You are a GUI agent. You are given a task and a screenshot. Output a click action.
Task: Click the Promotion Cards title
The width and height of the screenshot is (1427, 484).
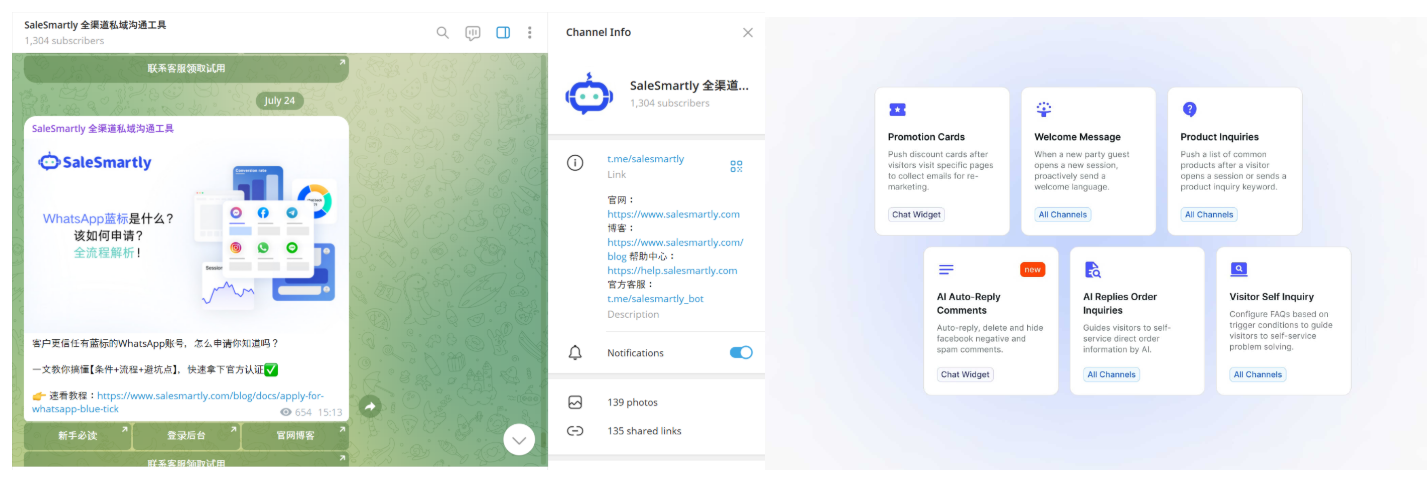tap(926, 137)
